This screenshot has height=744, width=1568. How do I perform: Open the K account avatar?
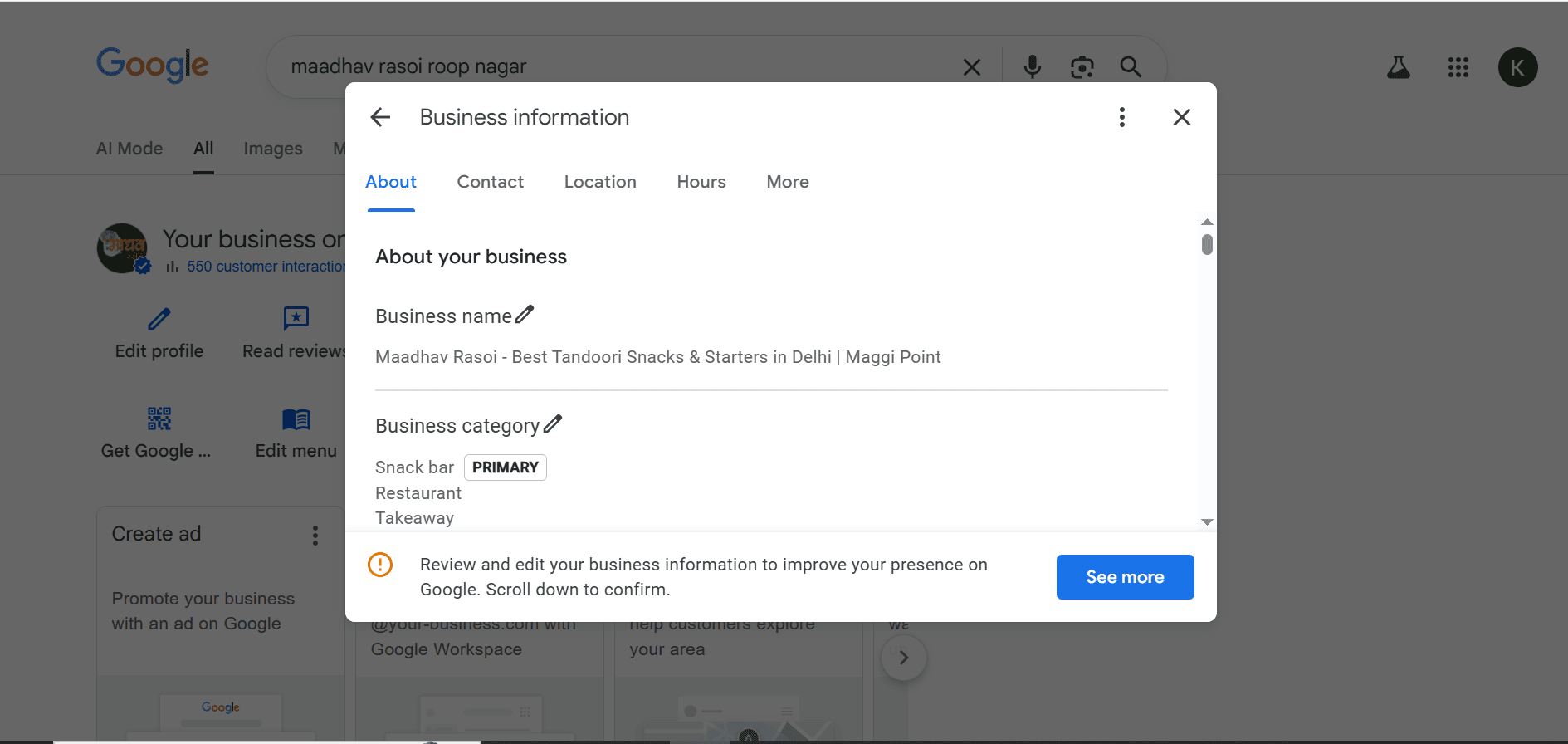pos(1517,67)
